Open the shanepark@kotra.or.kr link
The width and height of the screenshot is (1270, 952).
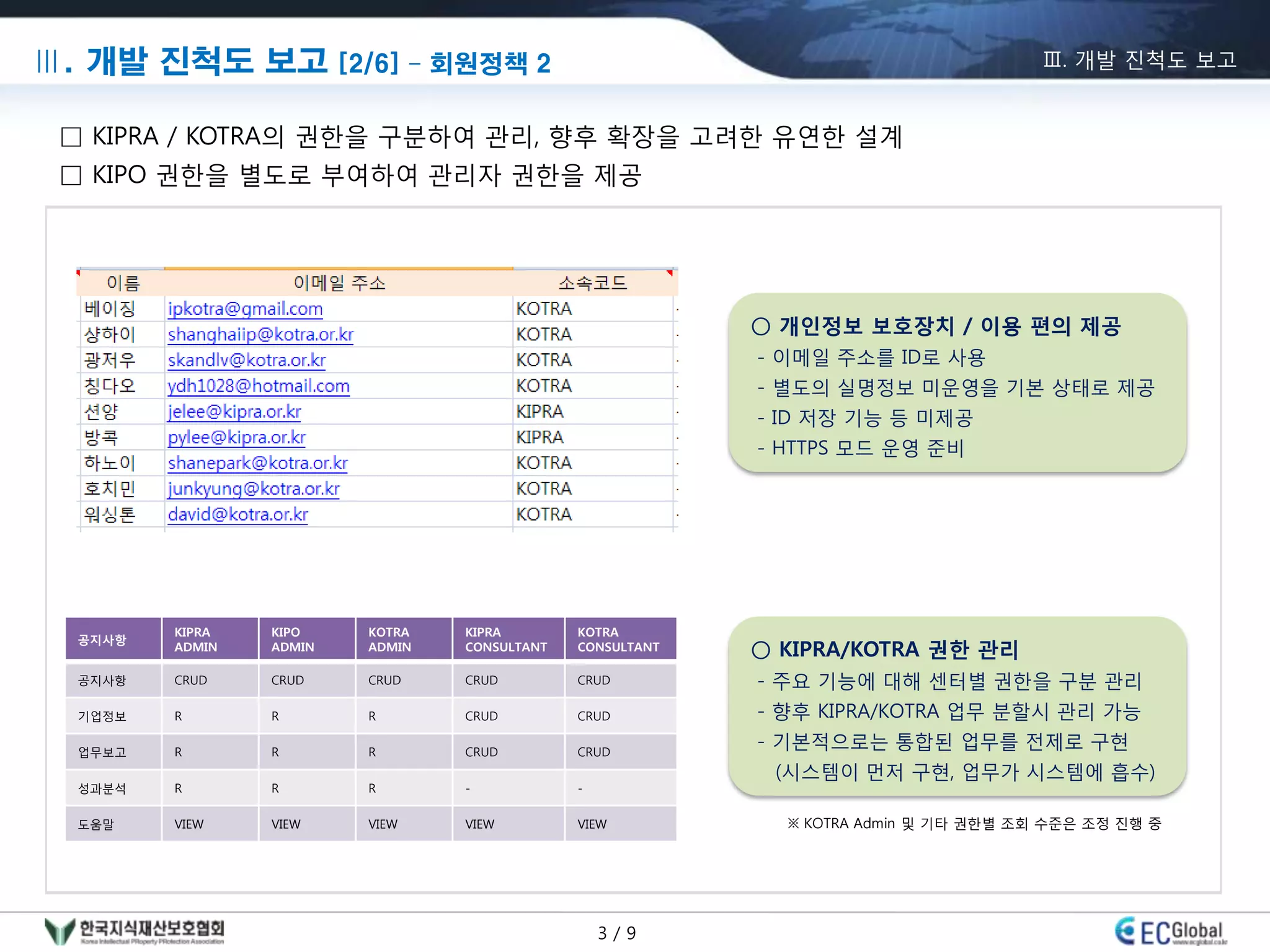[258, 463]
